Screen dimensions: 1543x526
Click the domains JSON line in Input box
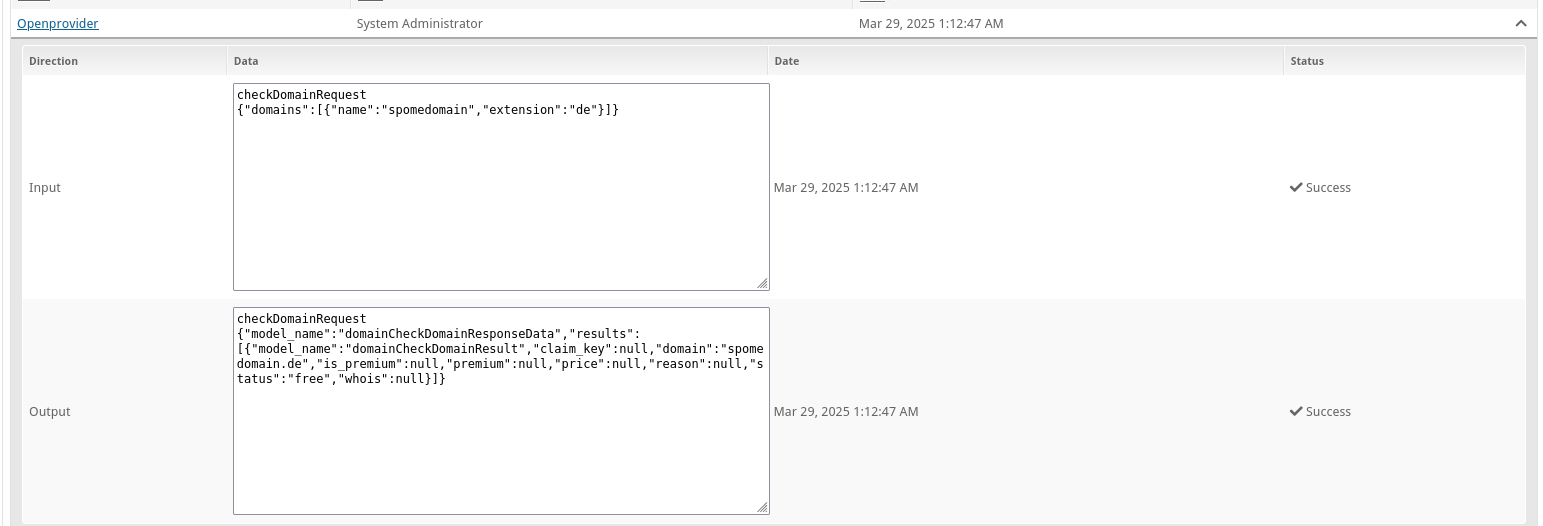[428, 109]
